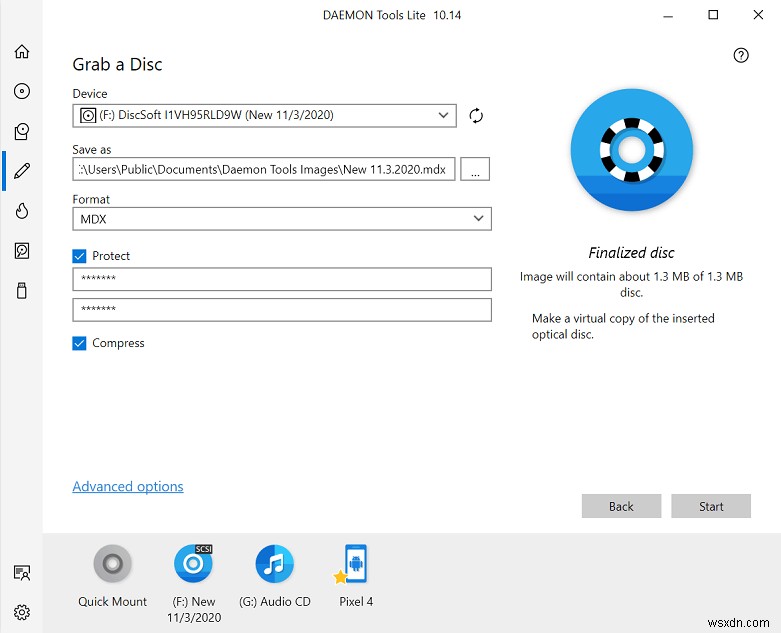781x633 pixels.
Task: Minimize the DAEMON Tools Lite window
Action: (x=668, y=15)
